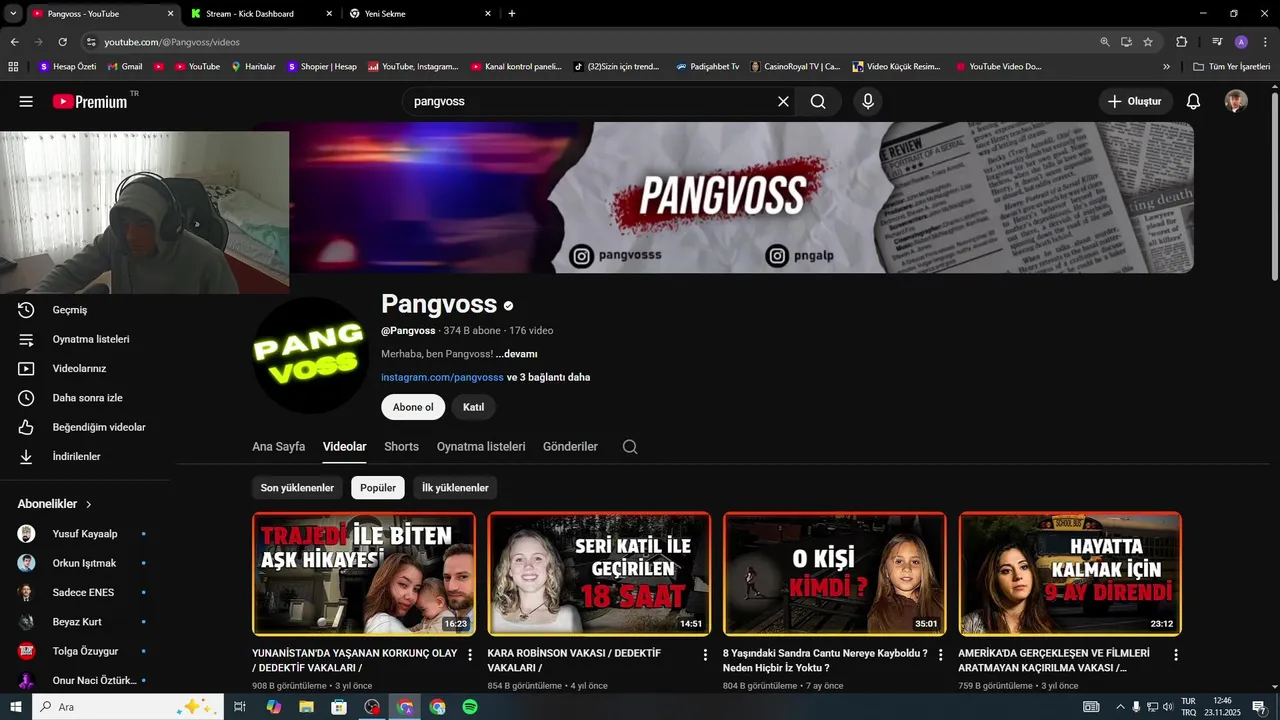Open options menu for Sandra Cantu video

(x=940, y=655)
